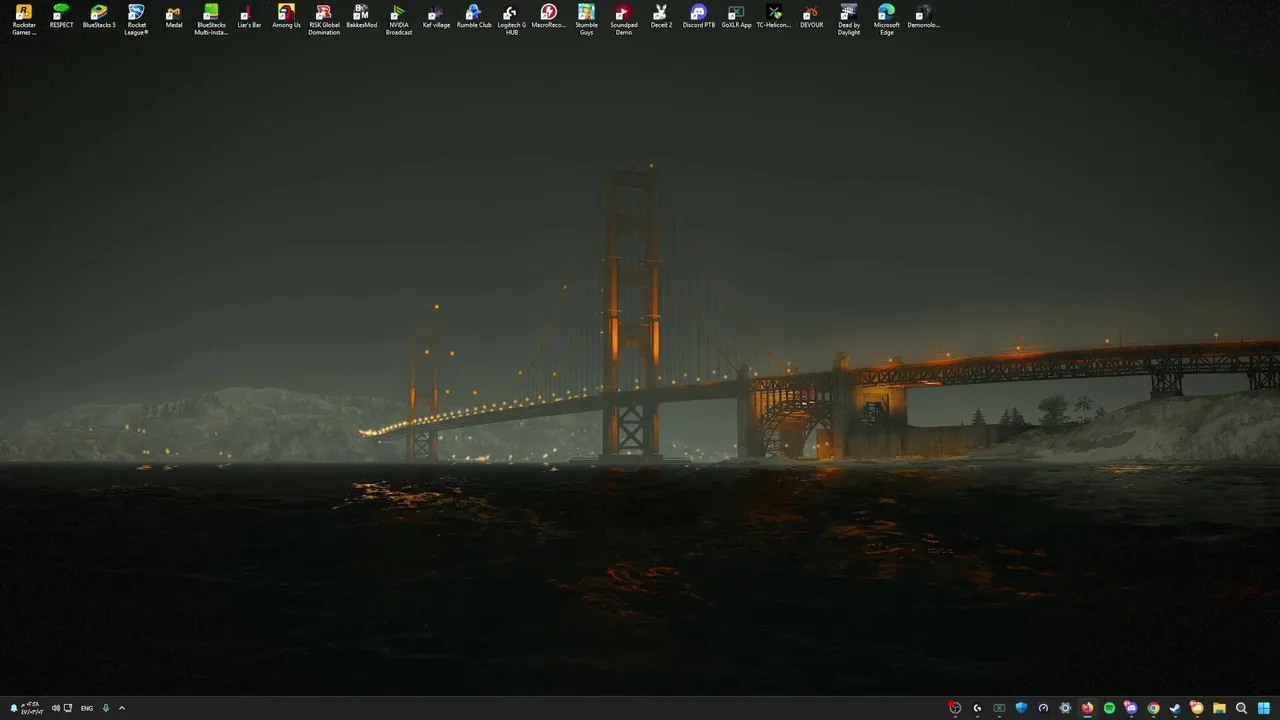1280x720 pixels.
Task: Select the BakkesMod desktop icon
Action: [x=361, y=17]
